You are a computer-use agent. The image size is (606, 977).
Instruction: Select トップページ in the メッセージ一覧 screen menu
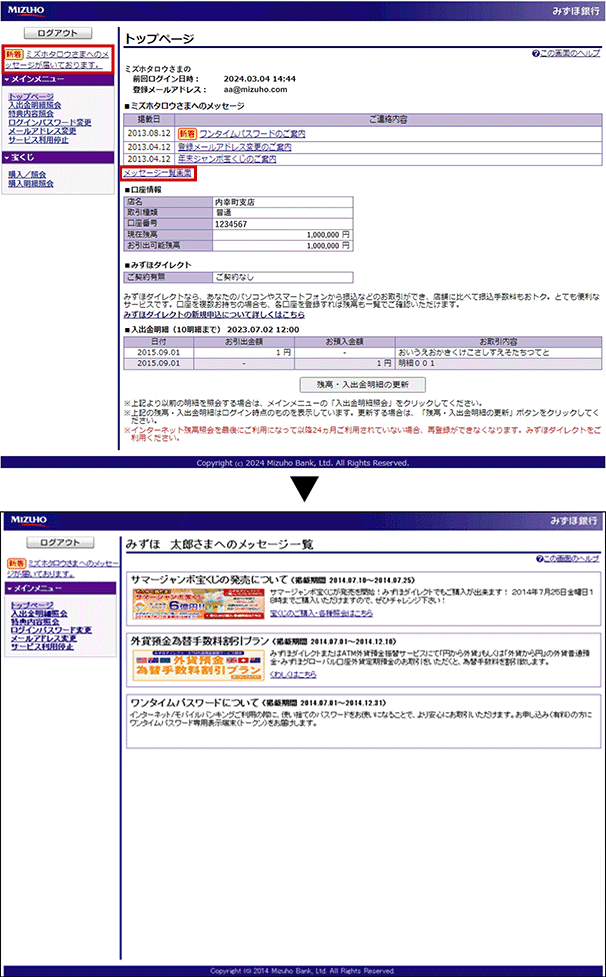(x=34, y=605)
